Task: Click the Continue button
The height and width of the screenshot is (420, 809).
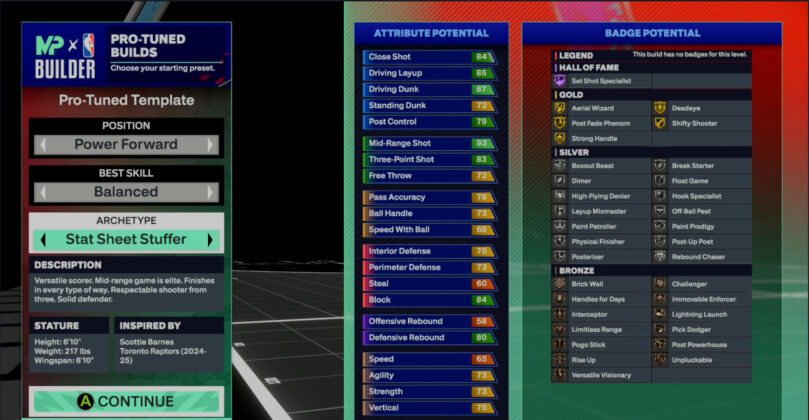Action: pyautogui.click(x=126, y=401)
